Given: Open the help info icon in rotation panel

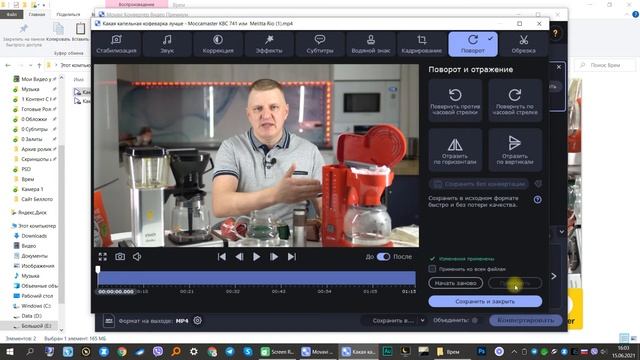Looking at the screenshot, I should coord(538,199).
